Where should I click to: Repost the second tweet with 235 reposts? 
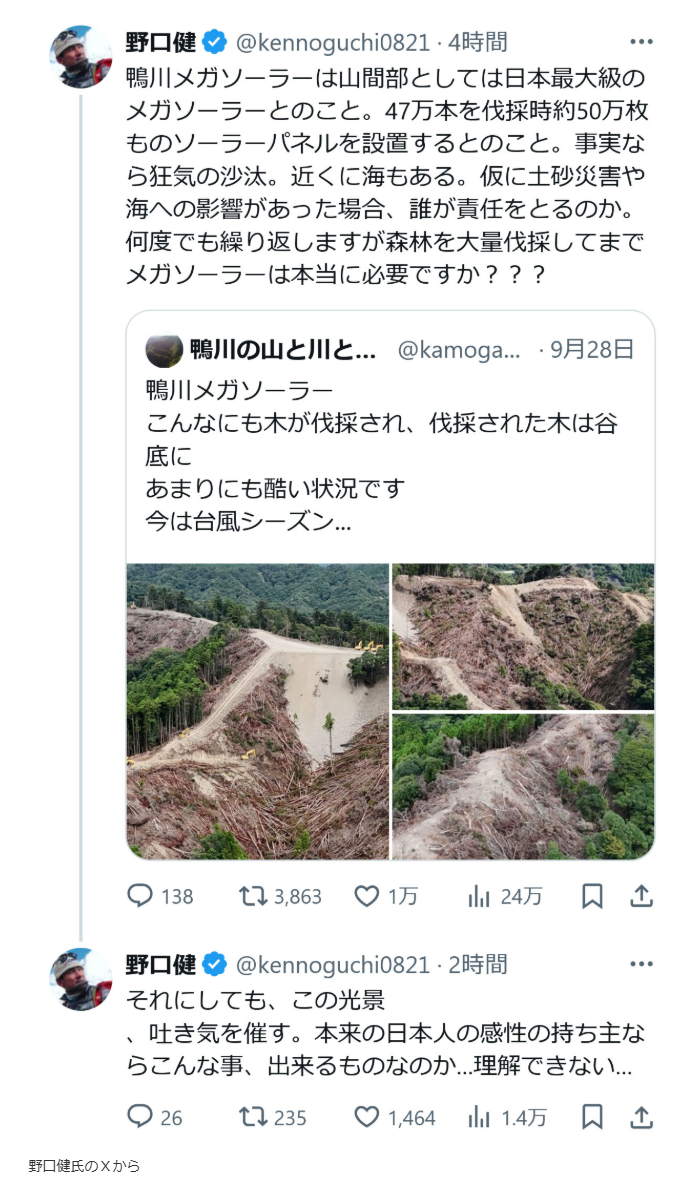tap(254, 1117)
